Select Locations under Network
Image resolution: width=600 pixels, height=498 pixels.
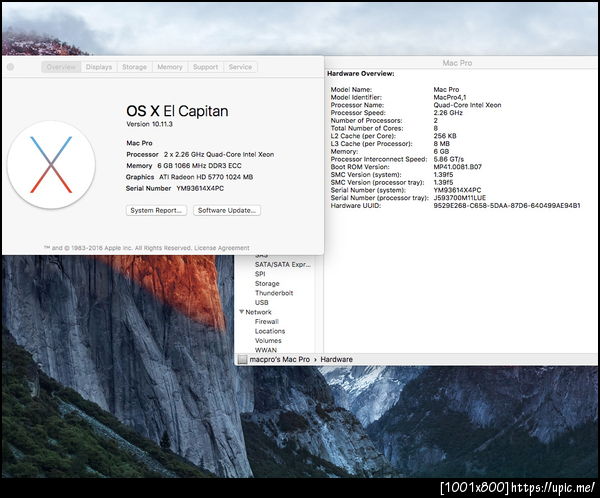coord(270,331)
